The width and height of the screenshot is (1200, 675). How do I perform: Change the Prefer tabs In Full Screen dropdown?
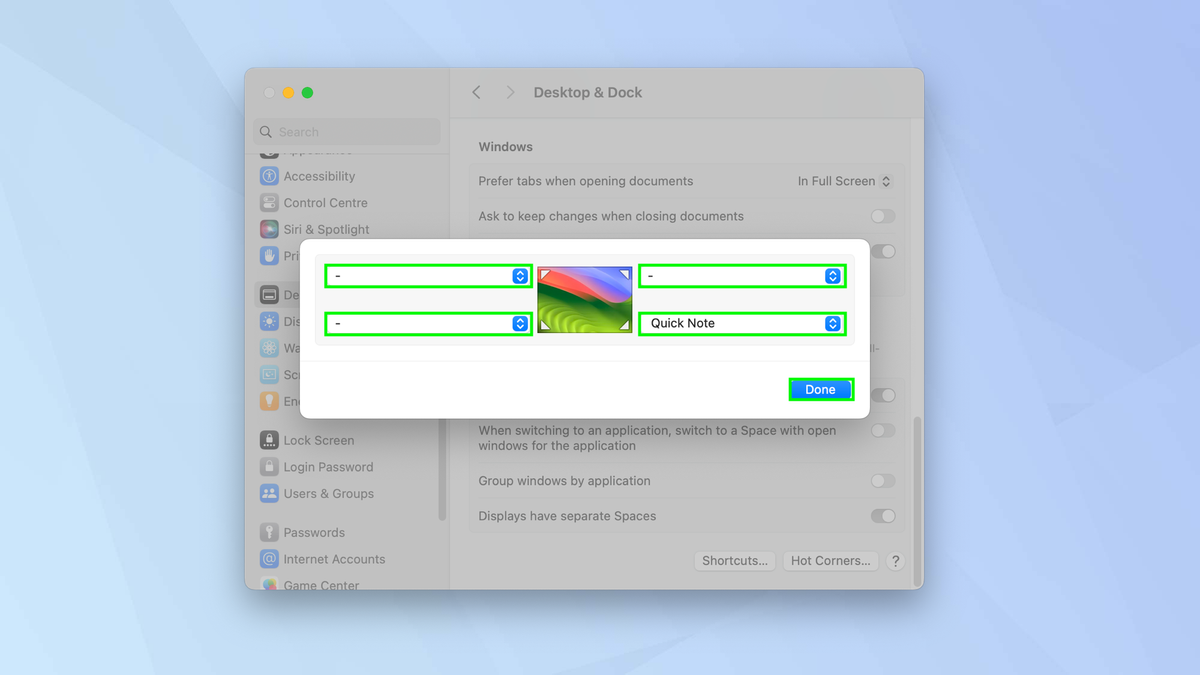tap(845, 181)
